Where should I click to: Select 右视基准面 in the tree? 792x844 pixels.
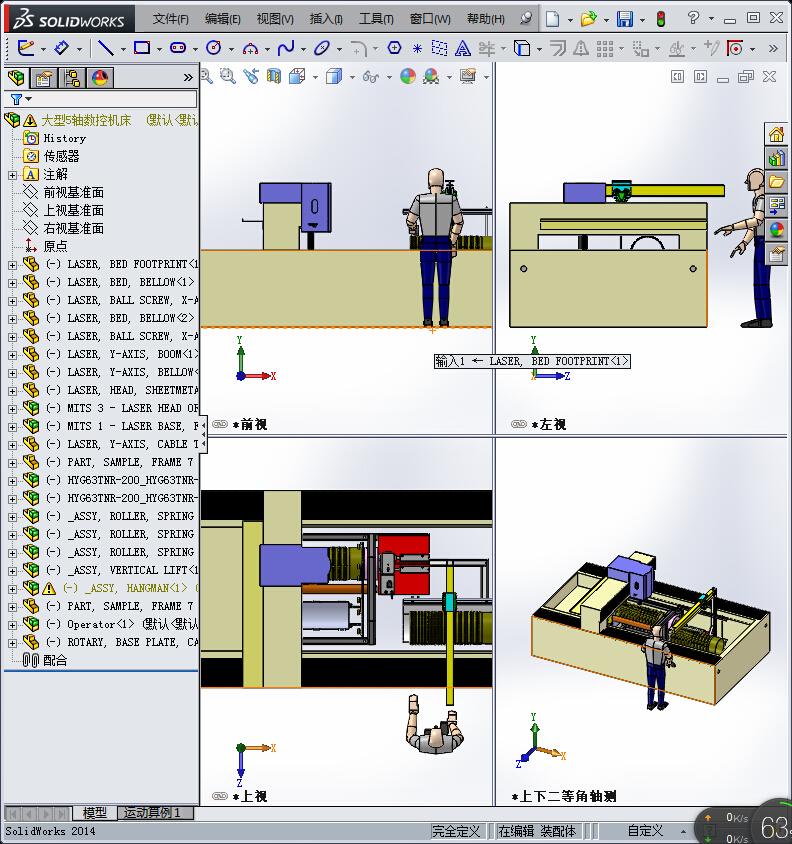[73, 228]
